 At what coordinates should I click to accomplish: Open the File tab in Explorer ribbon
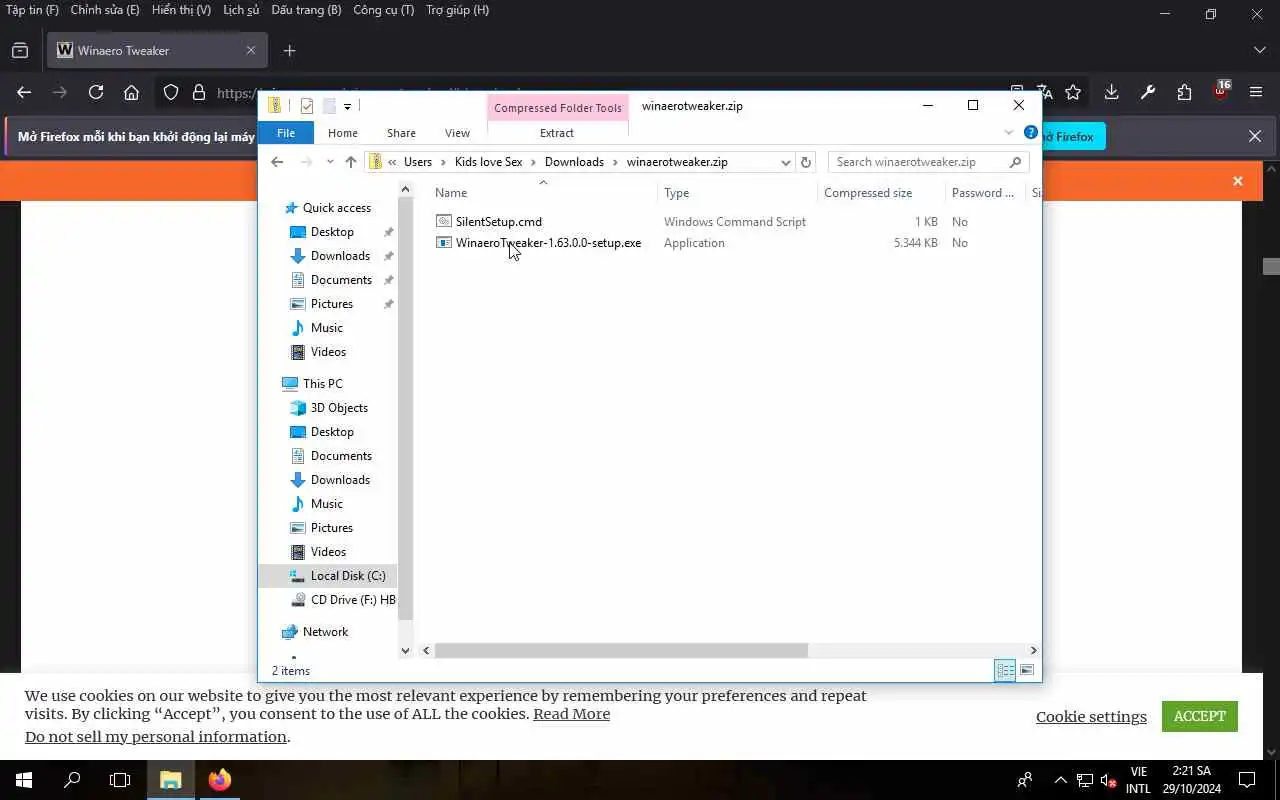(x=286, y=133)
